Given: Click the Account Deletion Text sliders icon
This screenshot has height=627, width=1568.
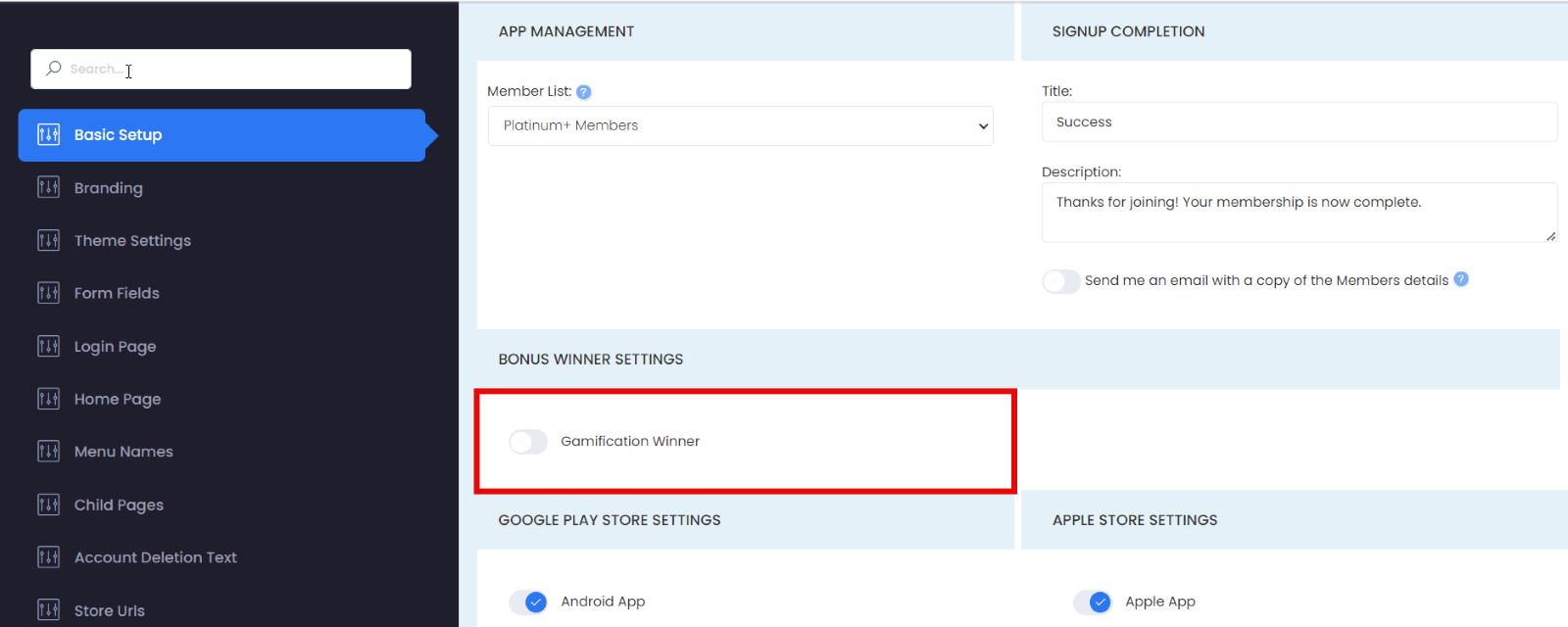Looking at the screenshot, I should tap(48, 557).
